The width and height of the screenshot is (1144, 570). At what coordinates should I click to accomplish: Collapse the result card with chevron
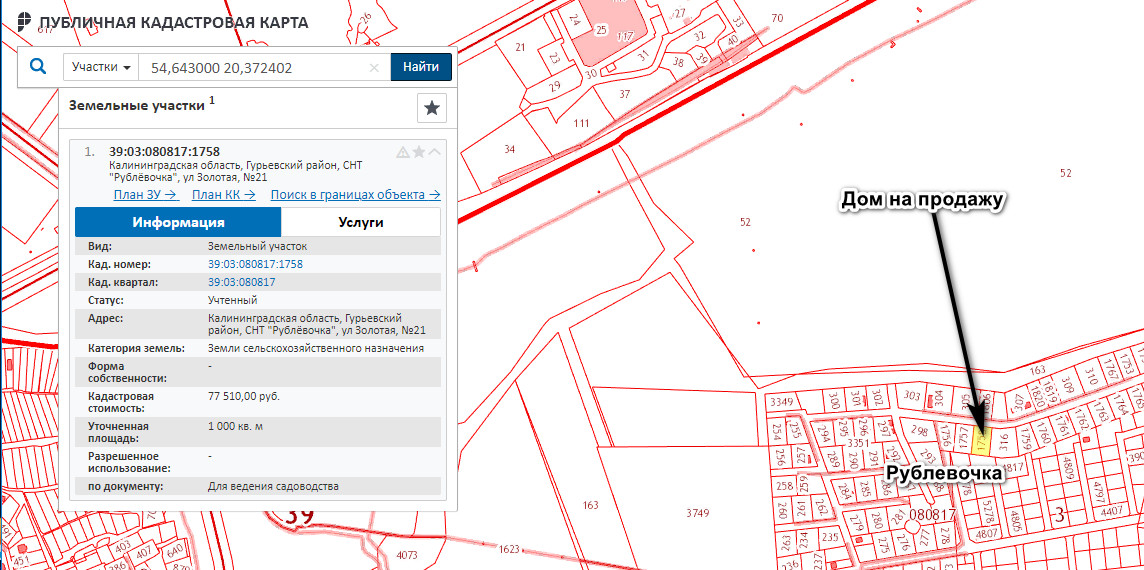[x=434, y=152]
